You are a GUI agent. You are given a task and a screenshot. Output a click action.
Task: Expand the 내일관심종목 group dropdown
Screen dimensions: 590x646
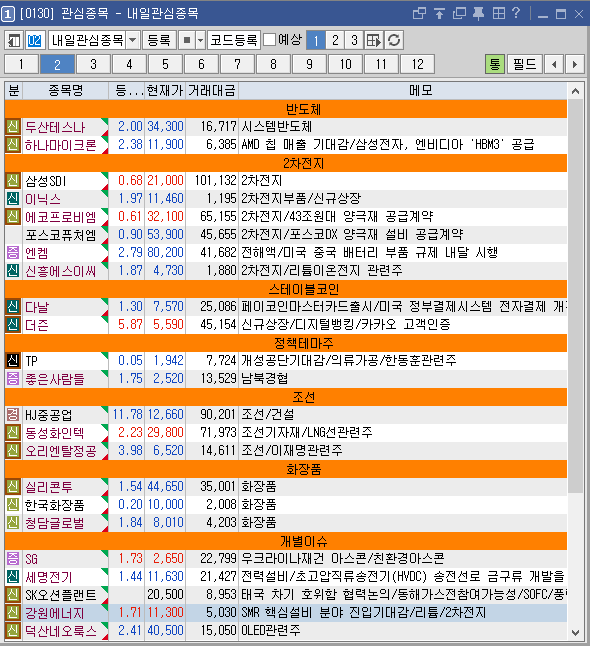point(132,40)
